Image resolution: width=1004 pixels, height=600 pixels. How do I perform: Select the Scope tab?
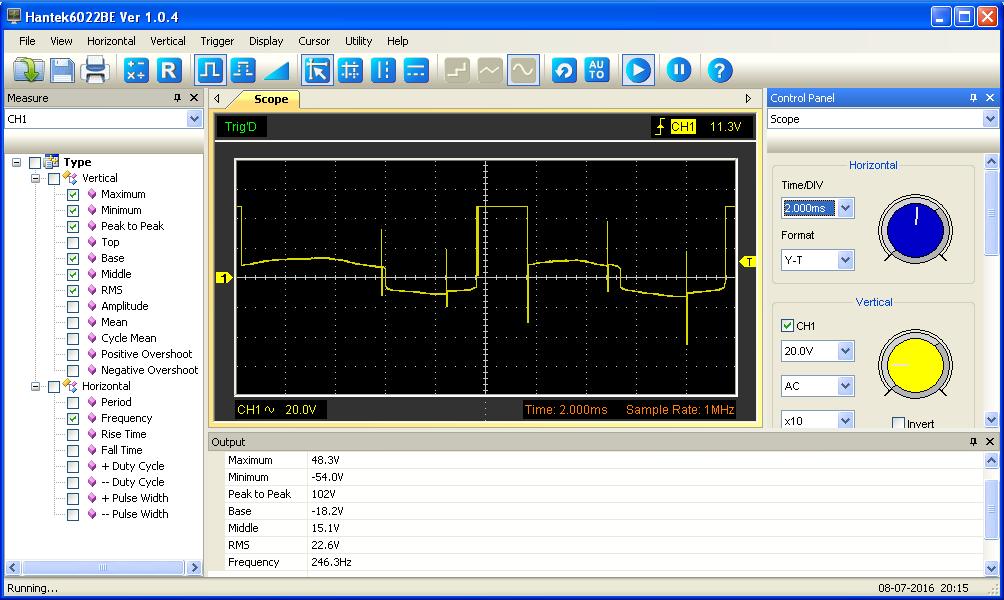(271, 99)
